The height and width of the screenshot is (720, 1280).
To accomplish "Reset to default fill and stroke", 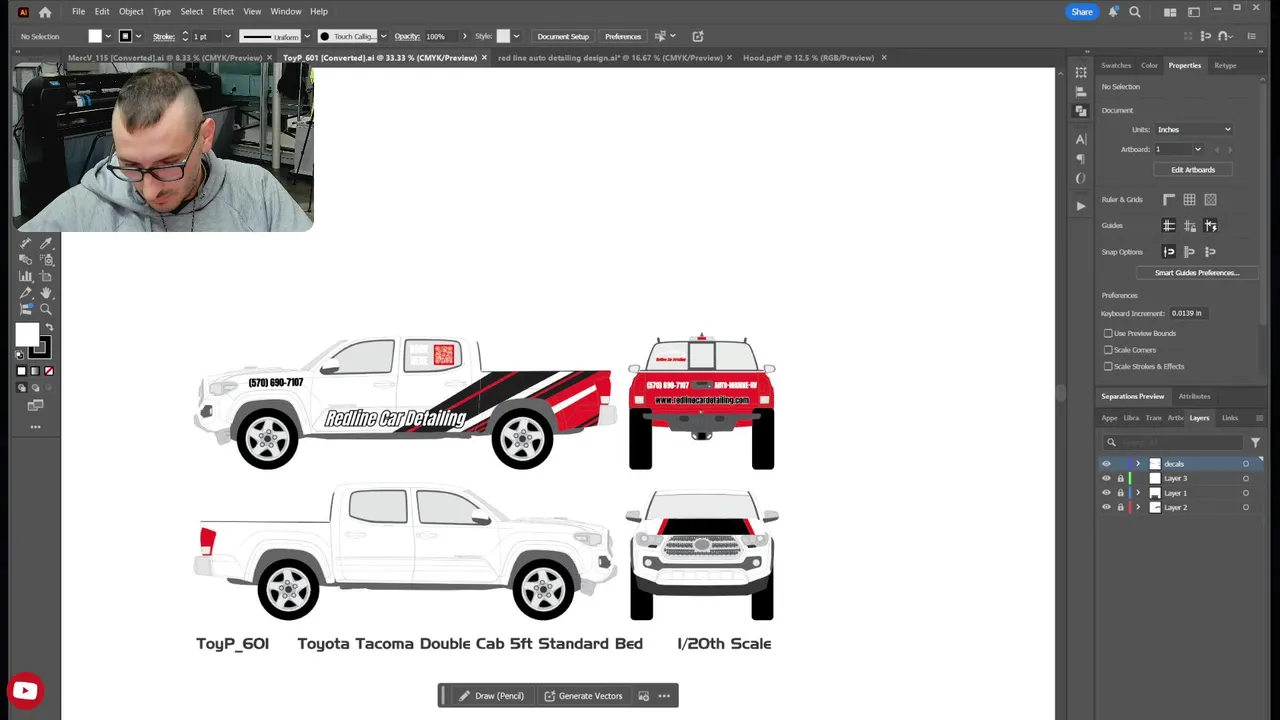I will [20, 354].
